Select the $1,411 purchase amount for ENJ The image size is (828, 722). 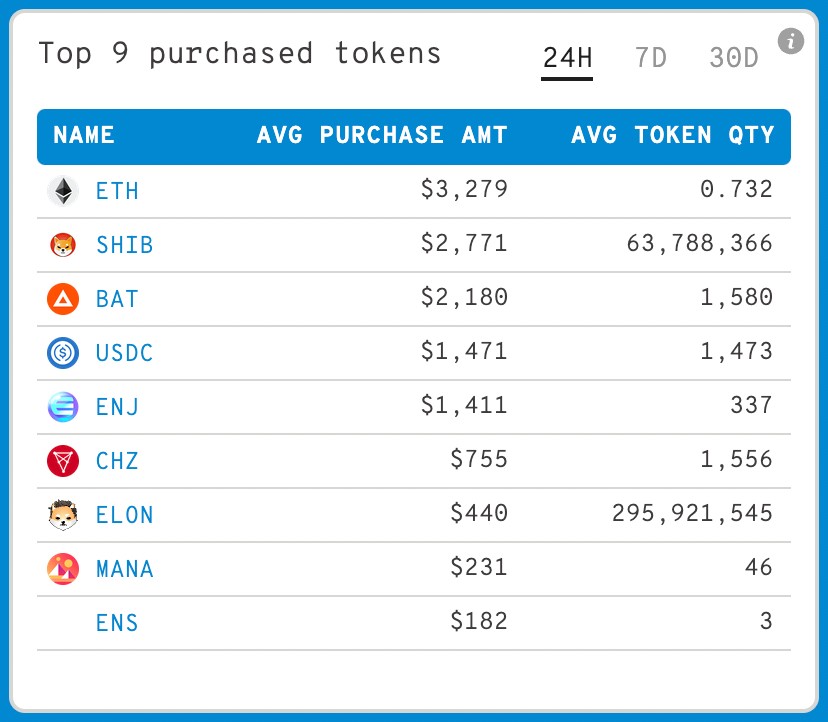tap(464, 405)
